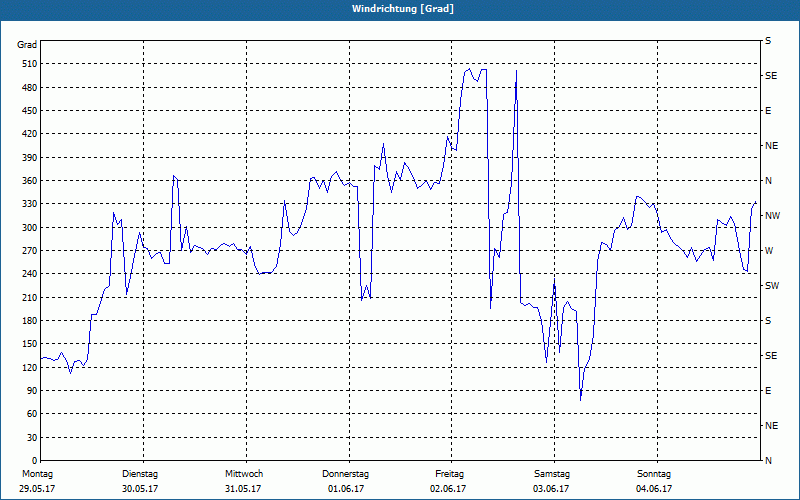Click the 30 axis value
This screenshot has height=500, width=800.
[x=32, y=437]
